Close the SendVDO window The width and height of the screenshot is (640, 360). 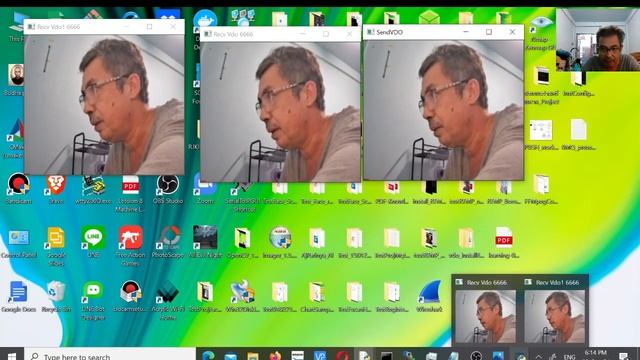pos(512,32)
